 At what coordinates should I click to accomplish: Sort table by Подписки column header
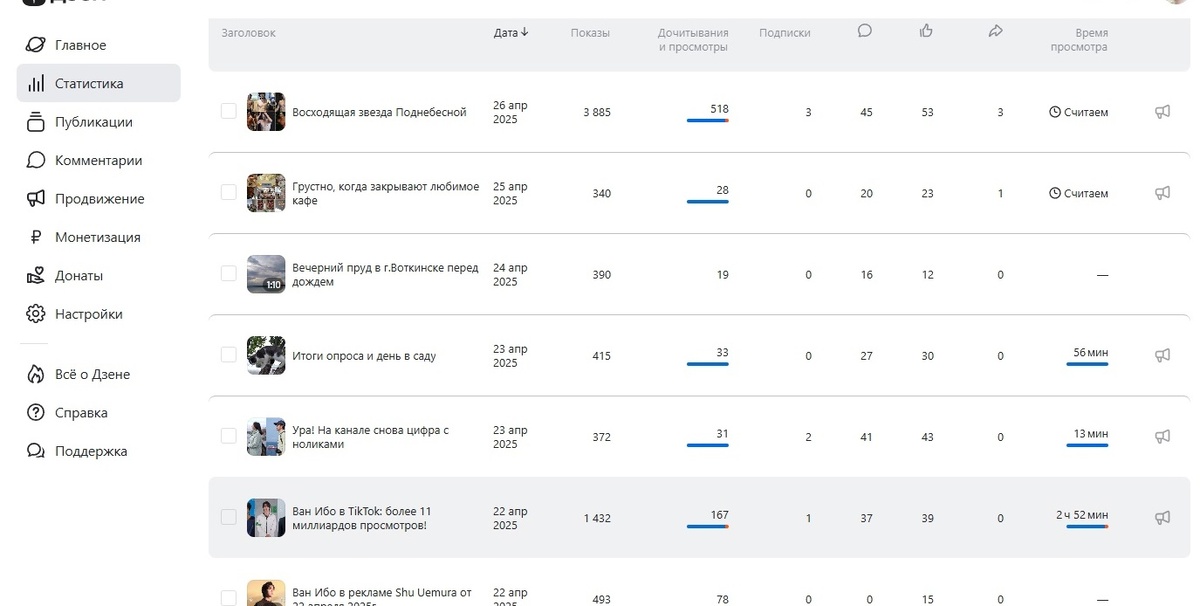[x=784, y=33]
